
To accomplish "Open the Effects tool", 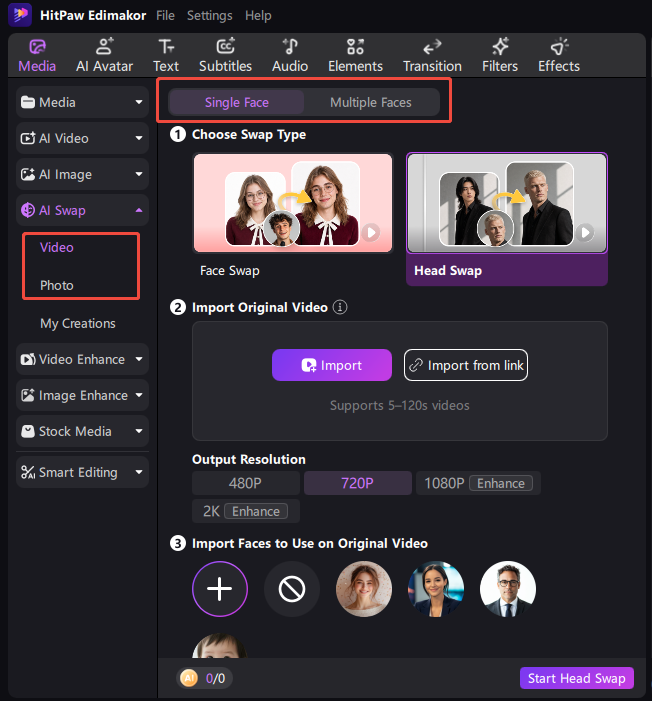I will point(559,56).
